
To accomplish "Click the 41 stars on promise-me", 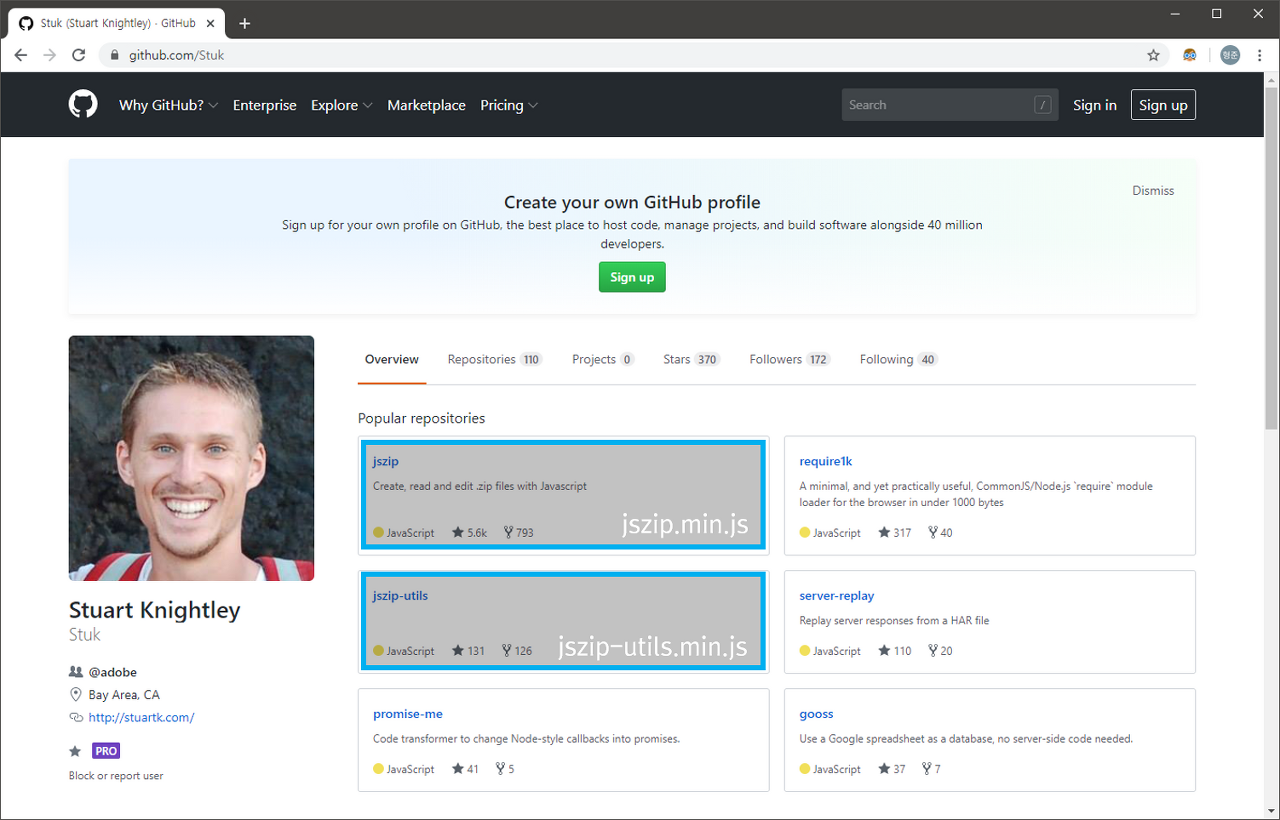I will pyautogui.click(x=465, y=769).
